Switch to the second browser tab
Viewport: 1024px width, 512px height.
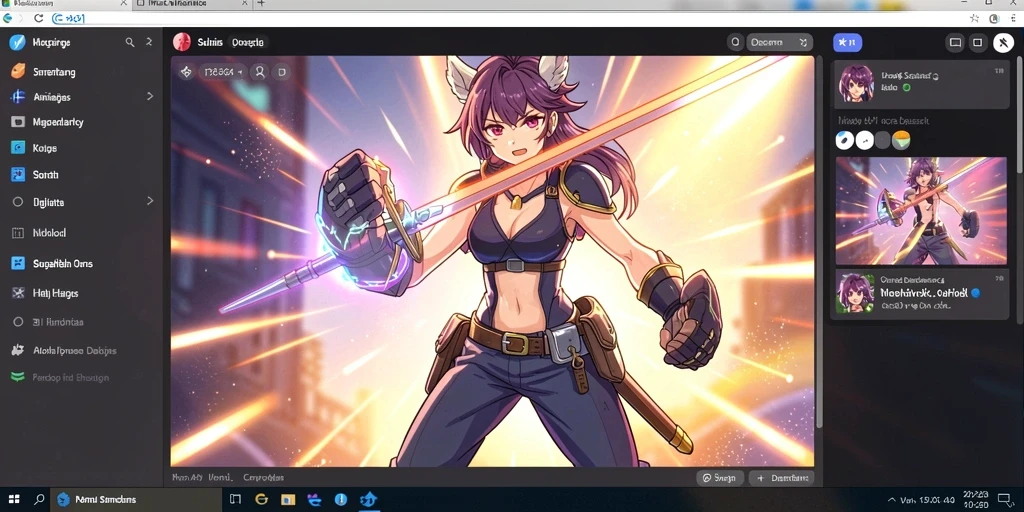(x=191, y=4)
